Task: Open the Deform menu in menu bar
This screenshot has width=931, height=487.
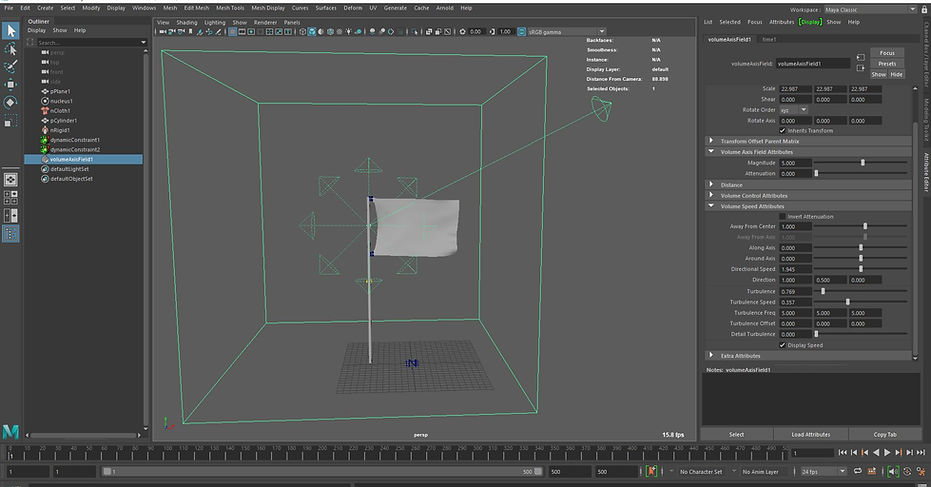Action: 353,8
